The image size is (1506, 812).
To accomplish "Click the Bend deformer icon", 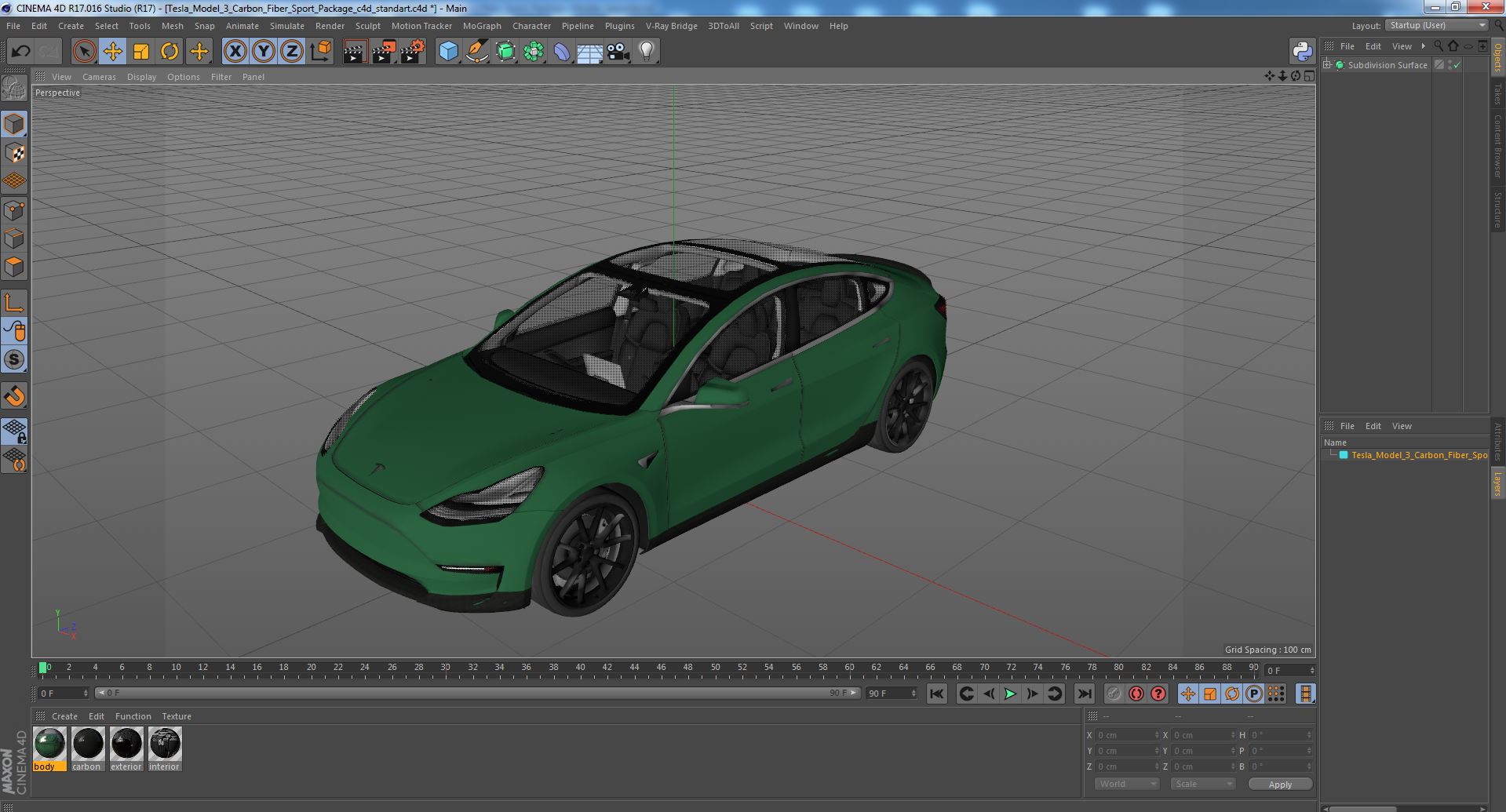I will click(x=562, y=52).
